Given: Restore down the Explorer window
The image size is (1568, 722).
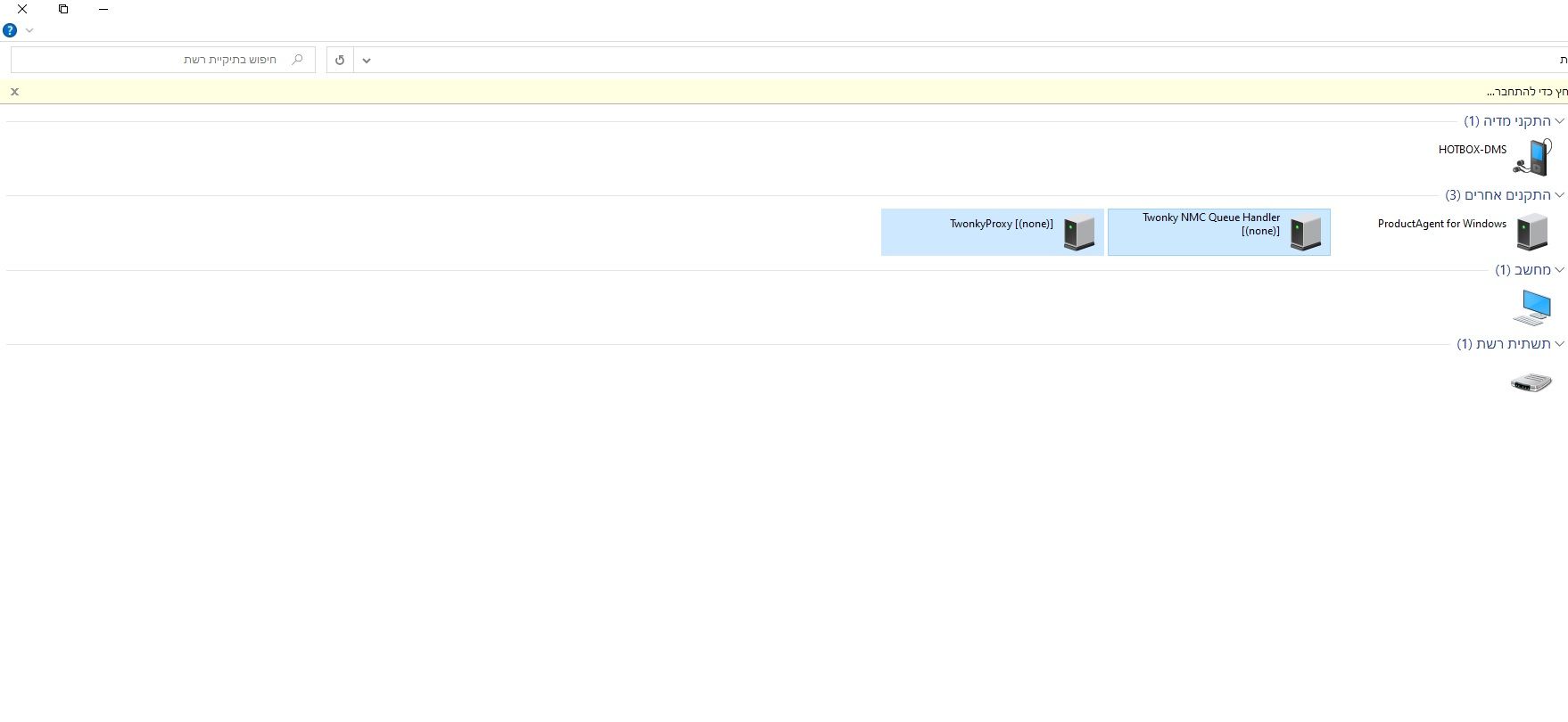Looking at the screenshot, I should pyautogui.click(x=63, y=9).
